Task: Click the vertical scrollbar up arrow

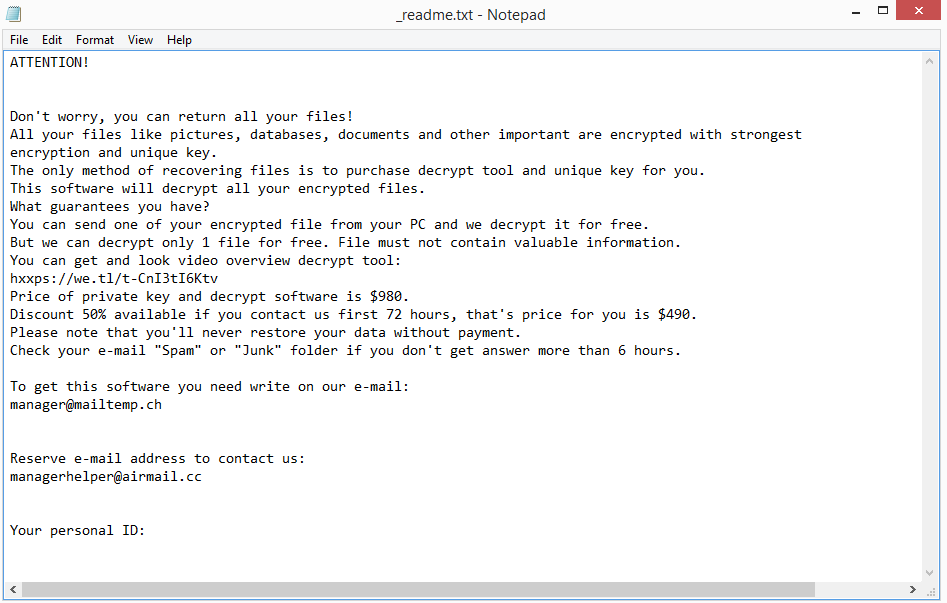Action: point(929,61)
